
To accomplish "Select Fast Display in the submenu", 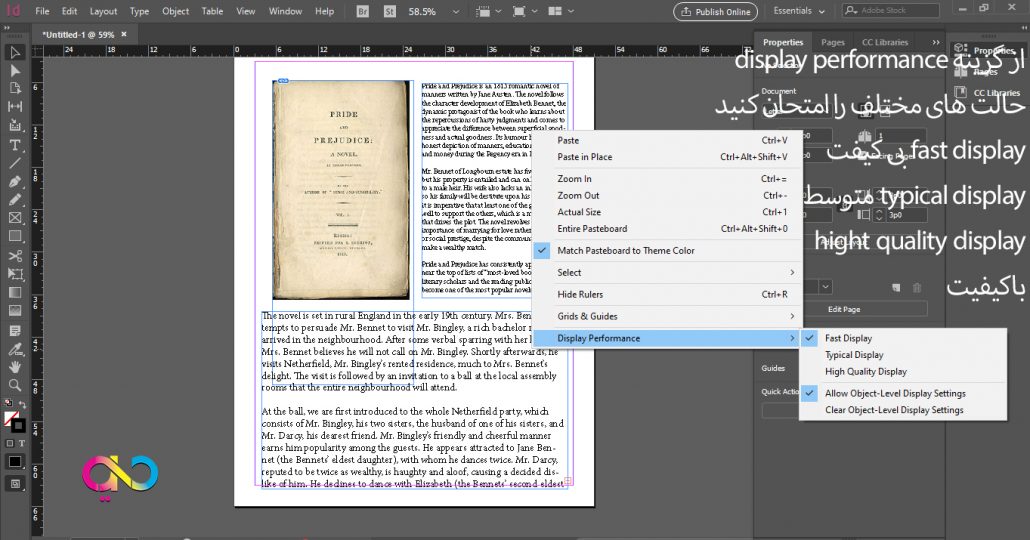I will coord(848,338).
